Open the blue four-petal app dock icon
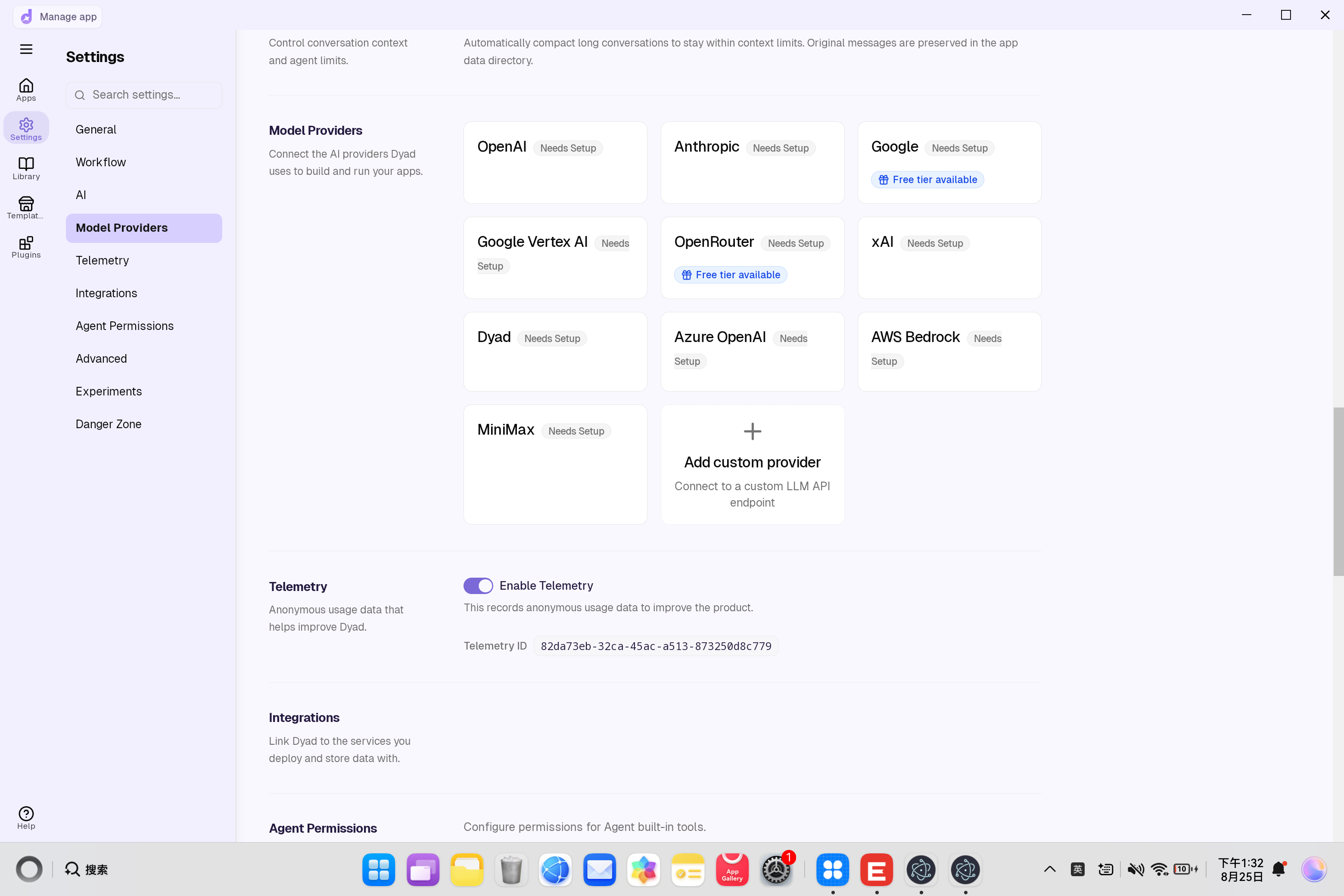Screen dimensions: 1344x896 point(833,870)
